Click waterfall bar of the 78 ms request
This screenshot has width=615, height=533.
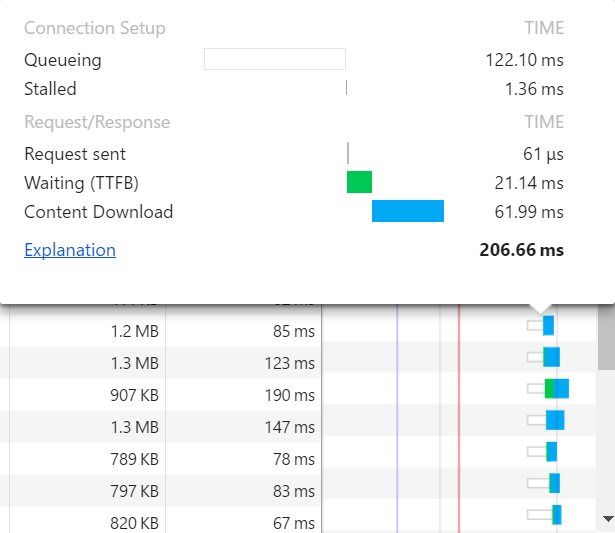pos(551,452)
